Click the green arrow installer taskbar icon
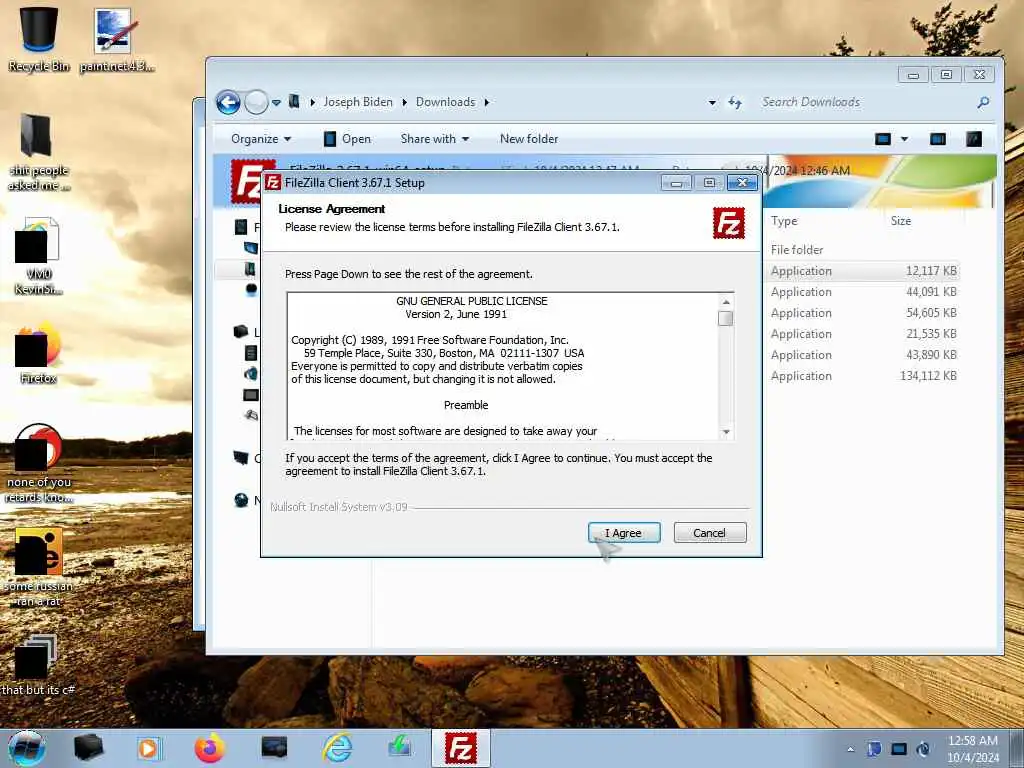The width and height of the screenshot is (1024, 768). pos(399,748)
